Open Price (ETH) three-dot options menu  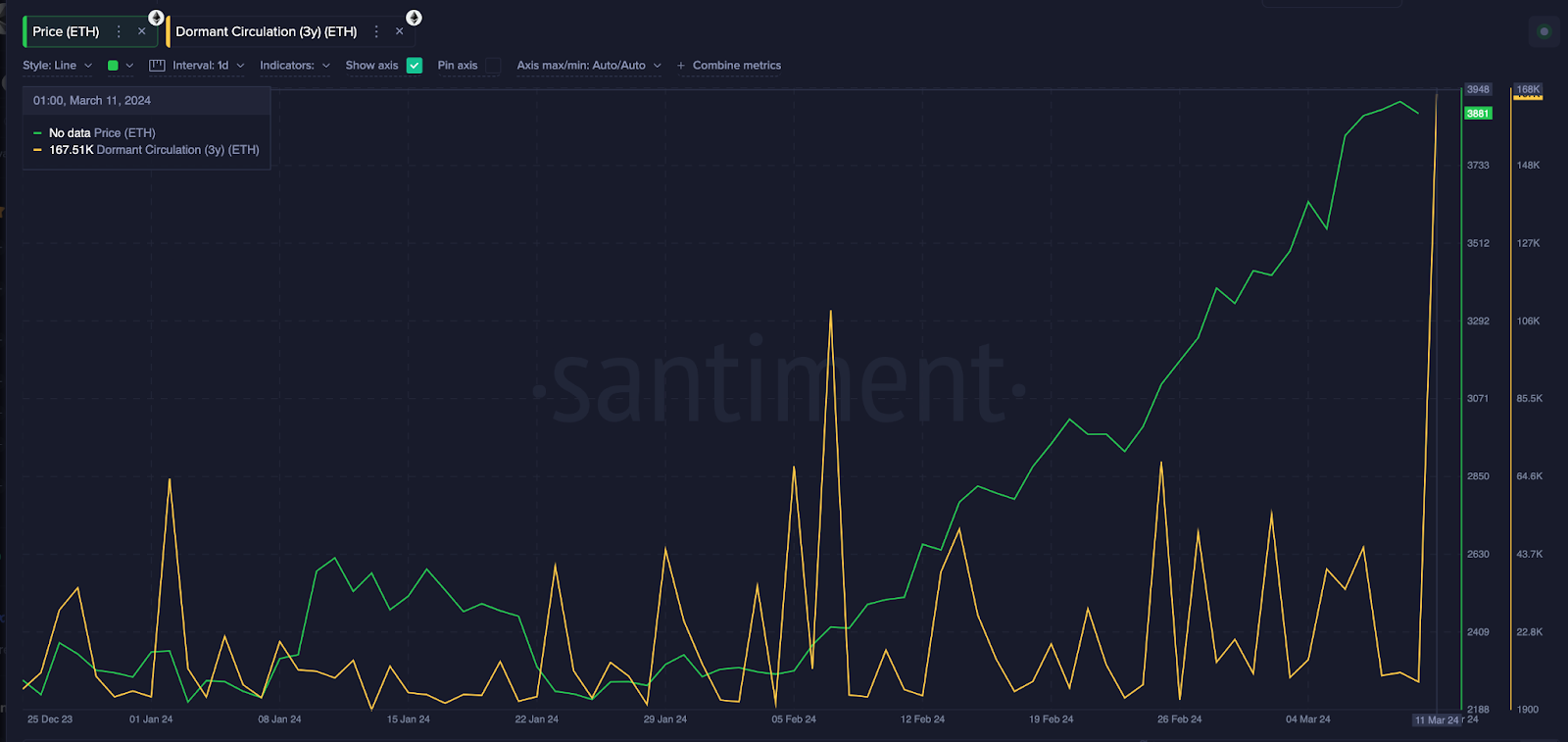(x=119, y=31)
